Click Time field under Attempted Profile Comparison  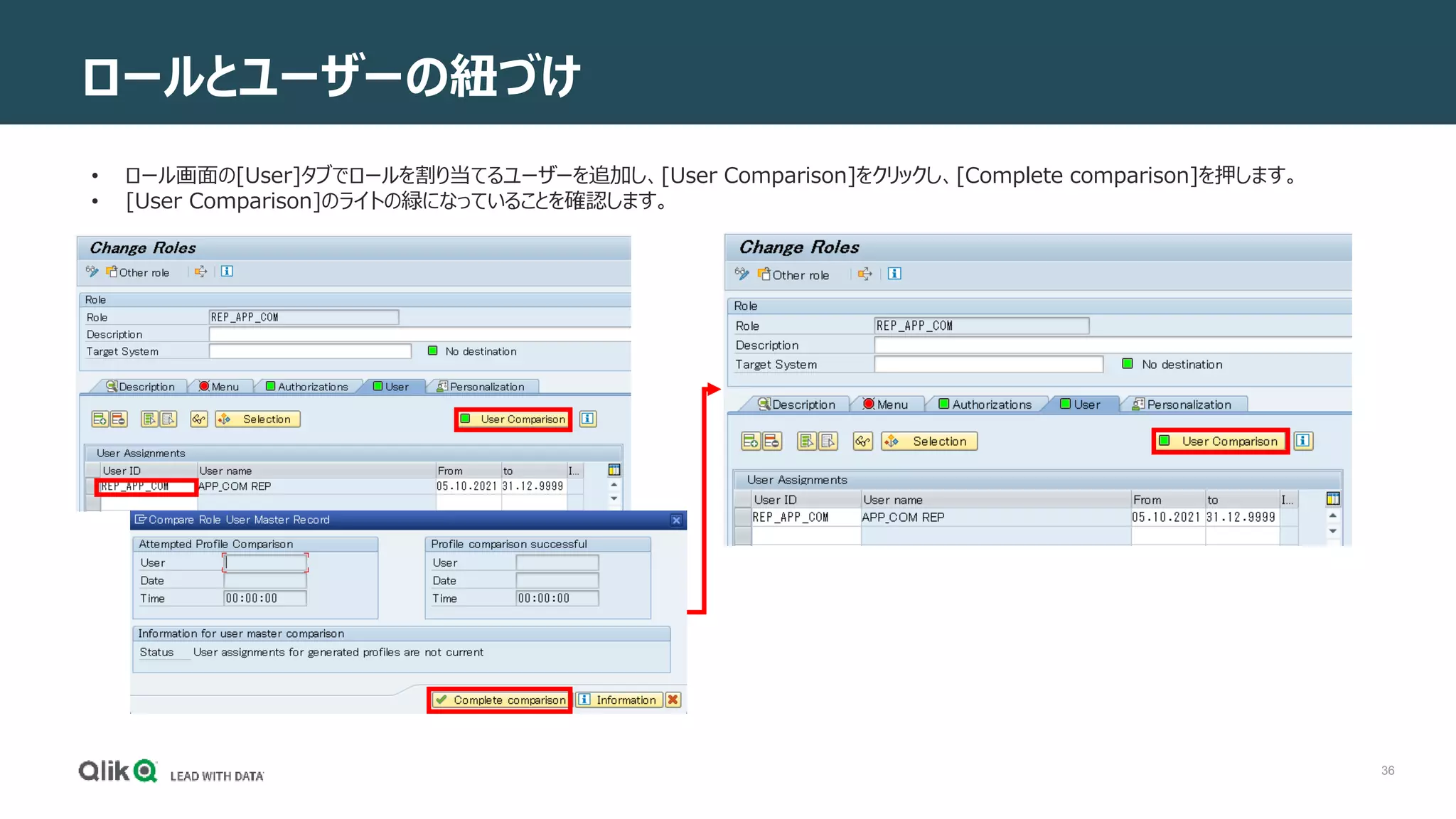(265, 599)
